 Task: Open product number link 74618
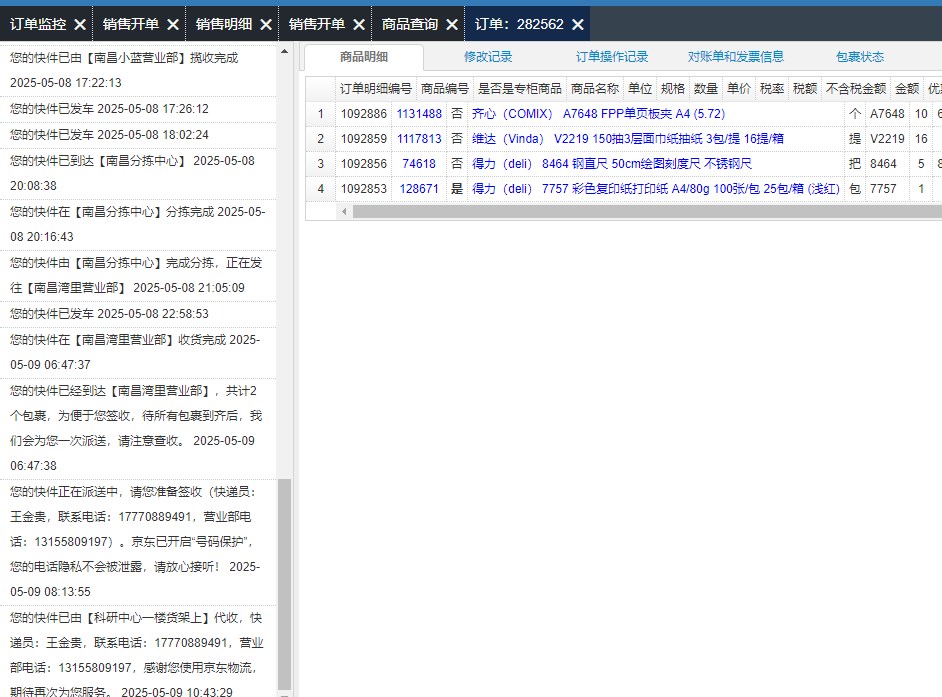(419, 164)
